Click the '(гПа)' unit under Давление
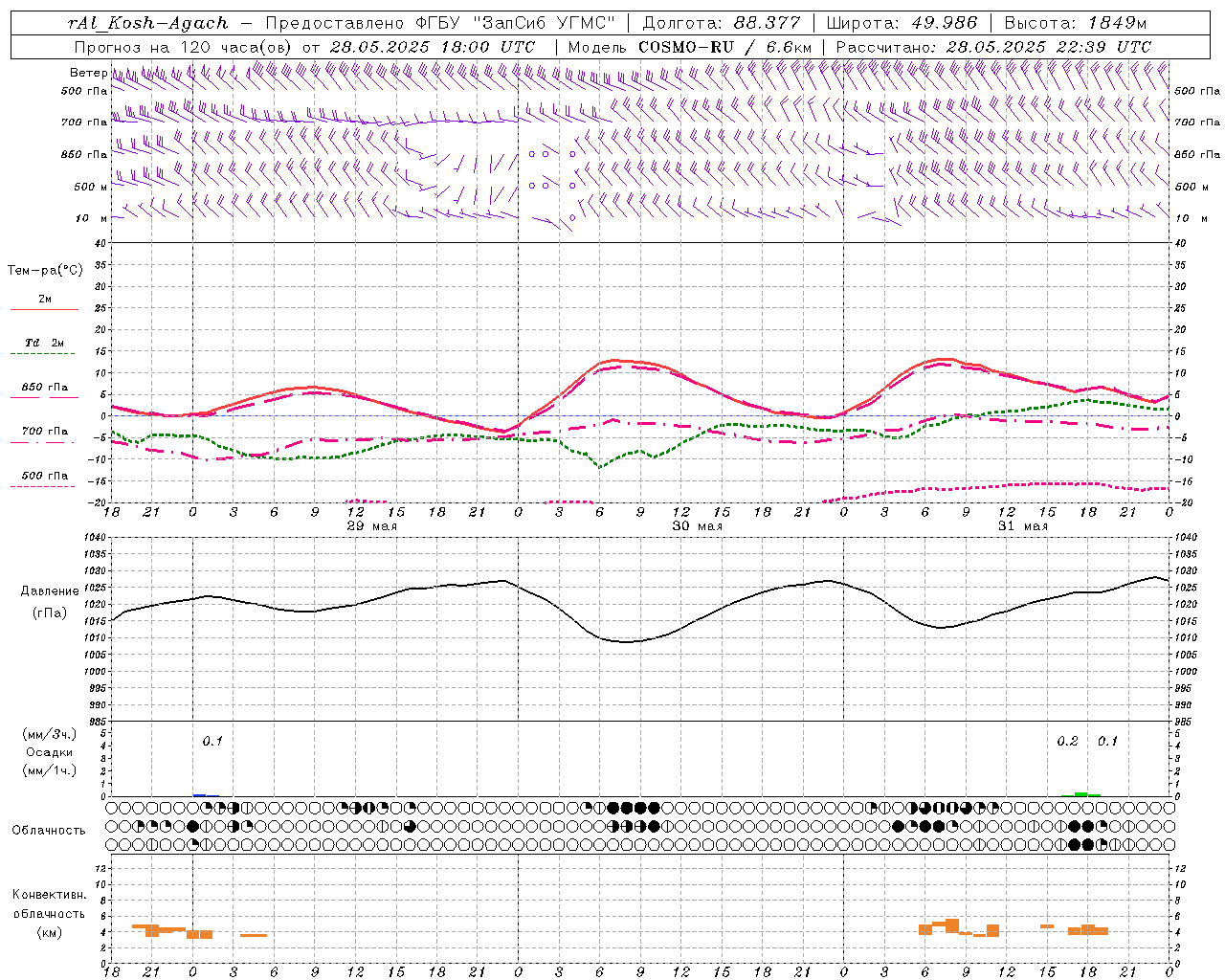The image size is (1225, 980). click(x=49, y=612)
